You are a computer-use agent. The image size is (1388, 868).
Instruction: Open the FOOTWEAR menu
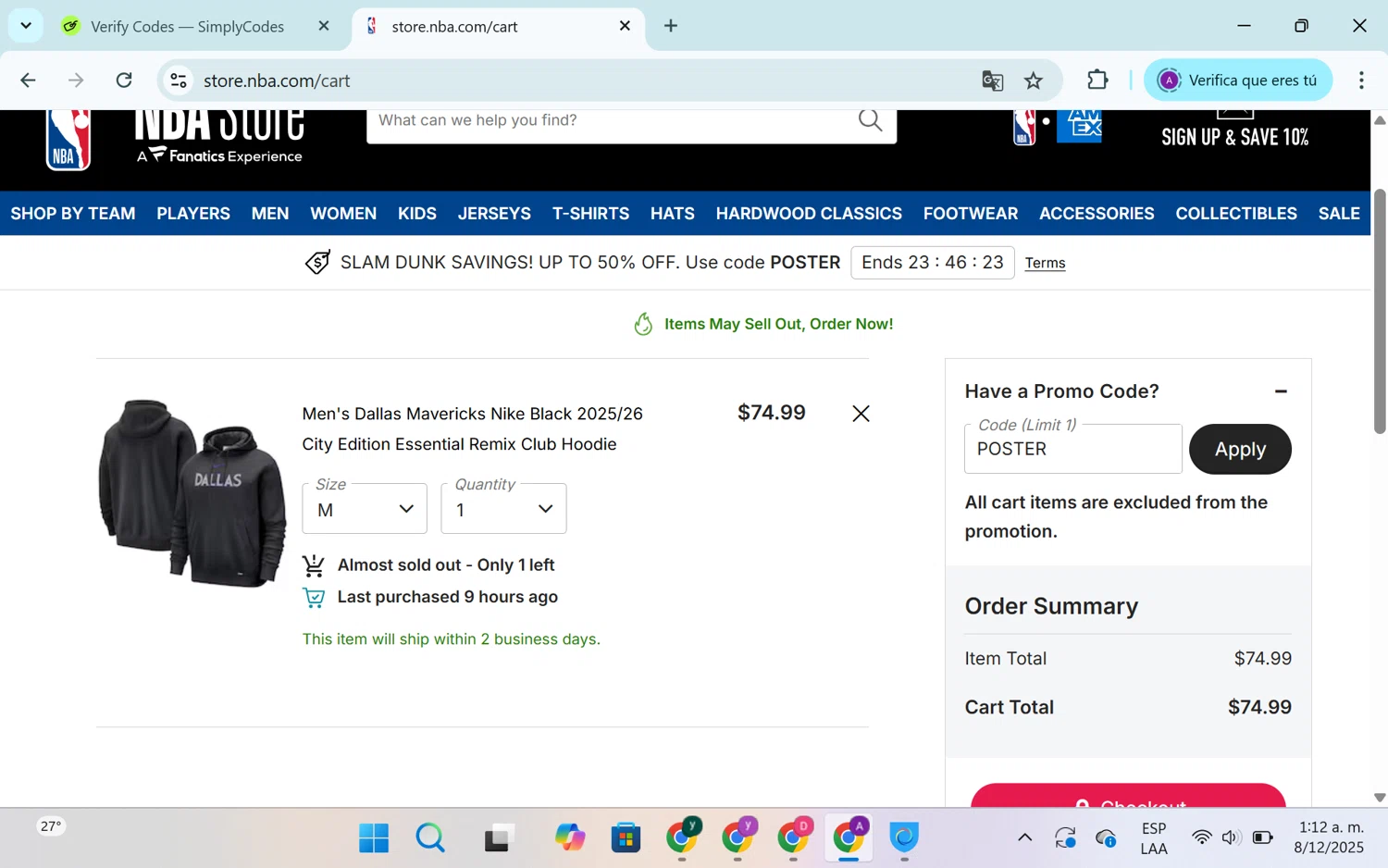[x=971, y=214]
